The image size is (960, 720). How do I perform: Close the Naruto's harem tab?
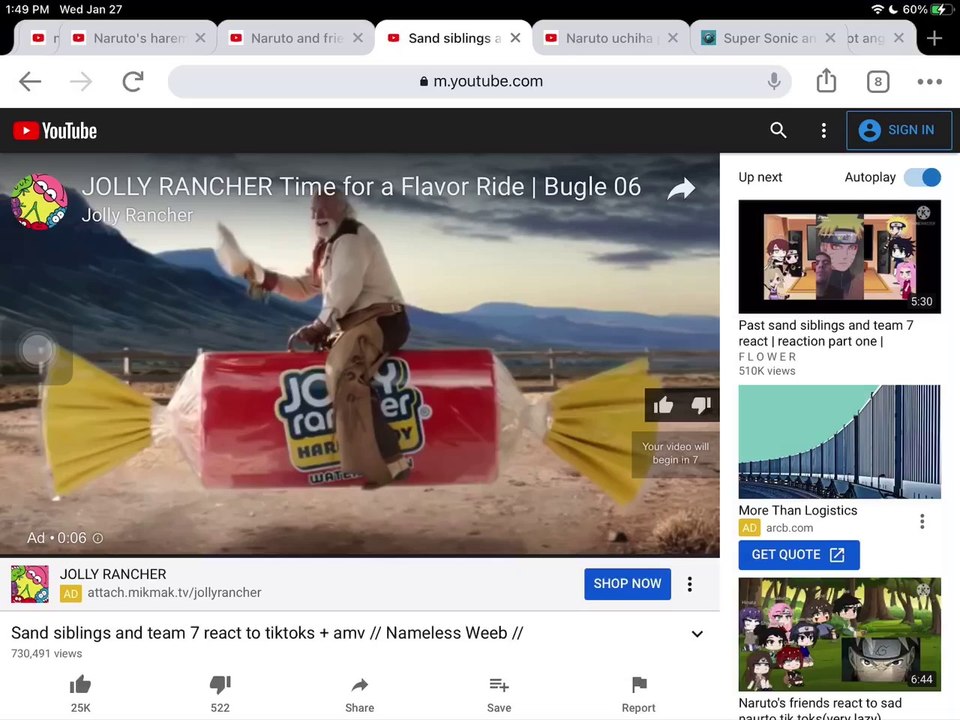click(200, 38)
